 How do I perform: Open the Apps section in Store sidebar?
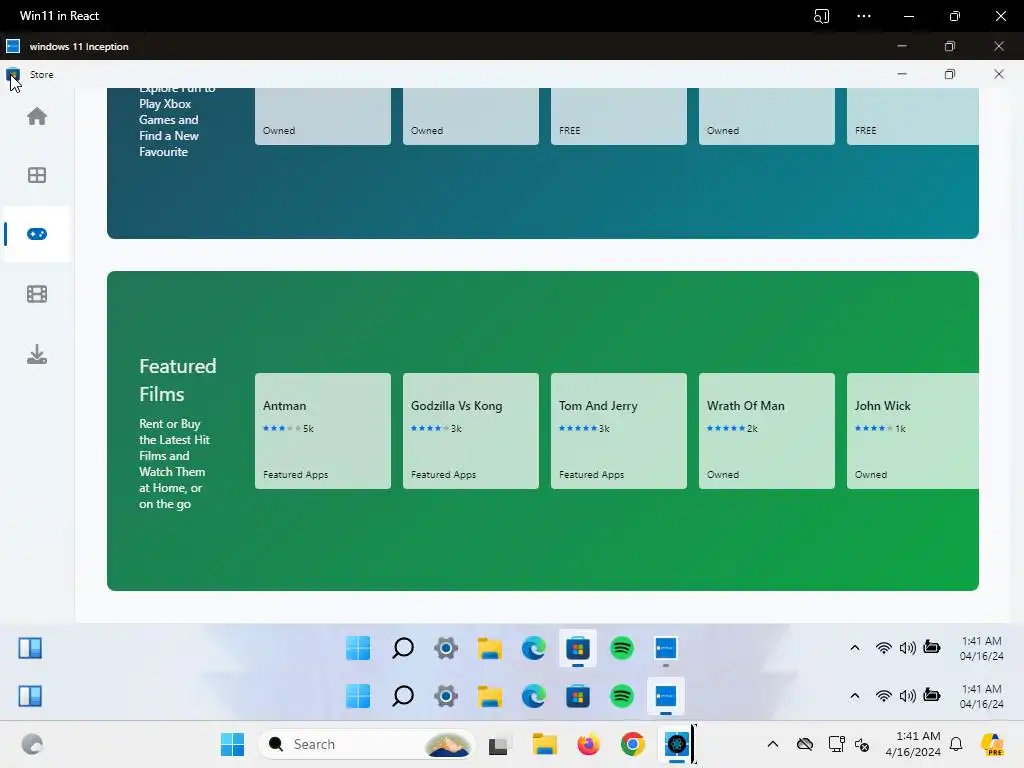point(37,175)
